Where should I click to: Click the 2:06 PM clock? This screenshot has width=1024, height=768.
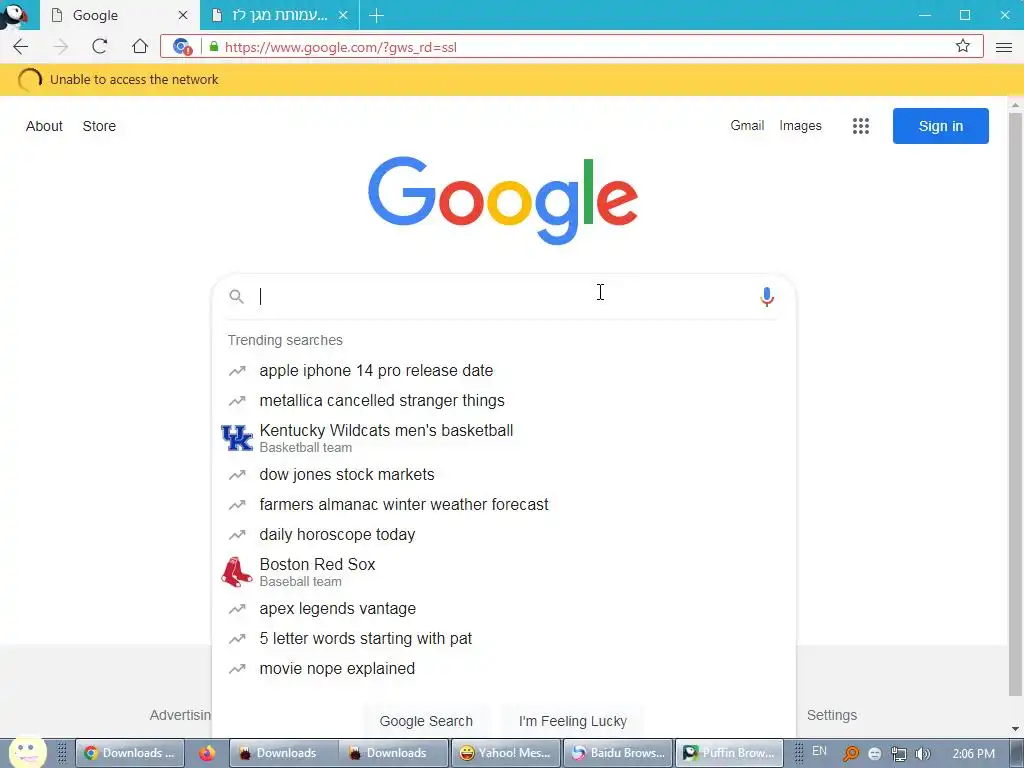pos(974,753)
